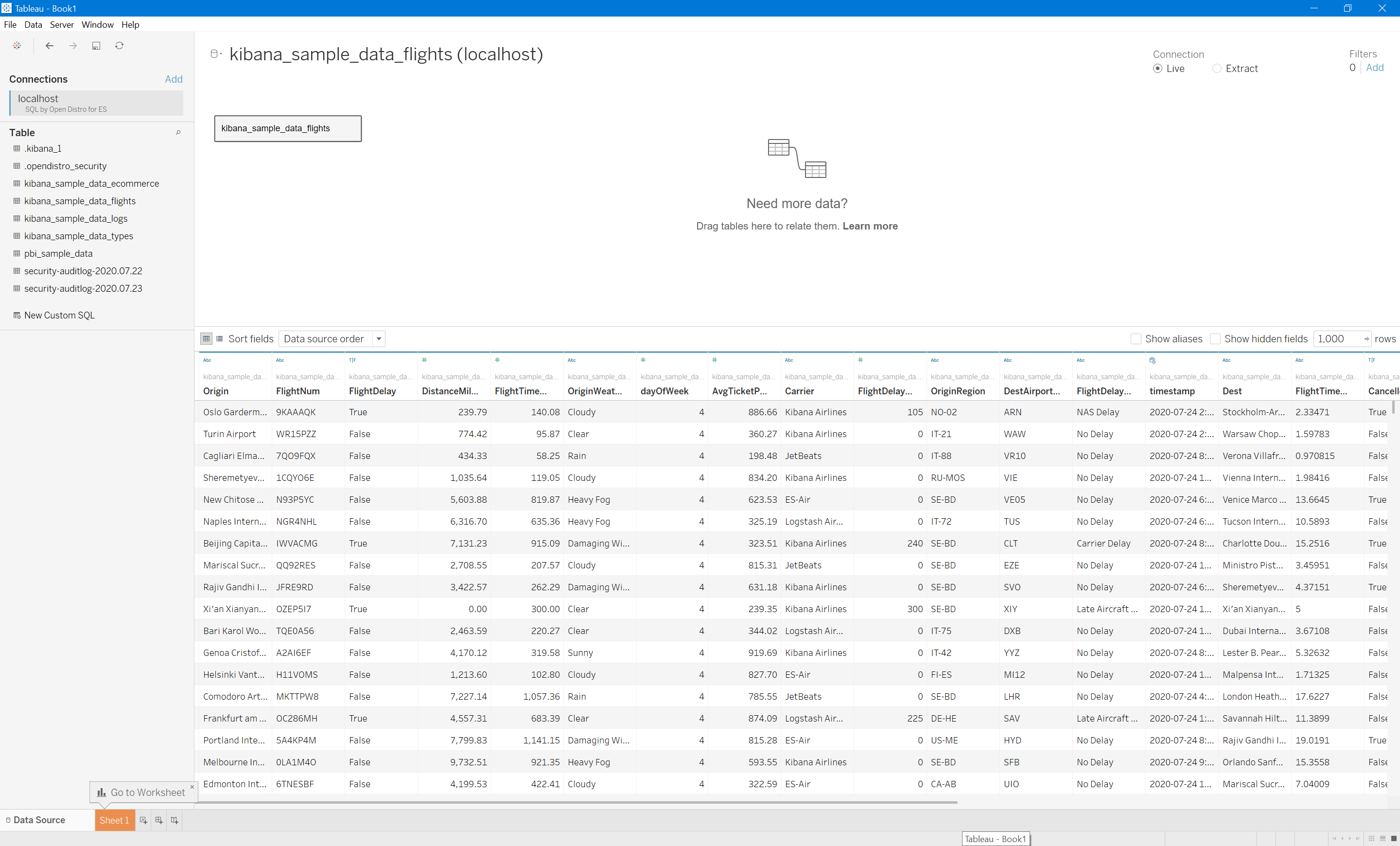This screenshot has height=846, width=1400.
Task: Enable the Show aliases checkbox
Action: [x=1136, y=338]
